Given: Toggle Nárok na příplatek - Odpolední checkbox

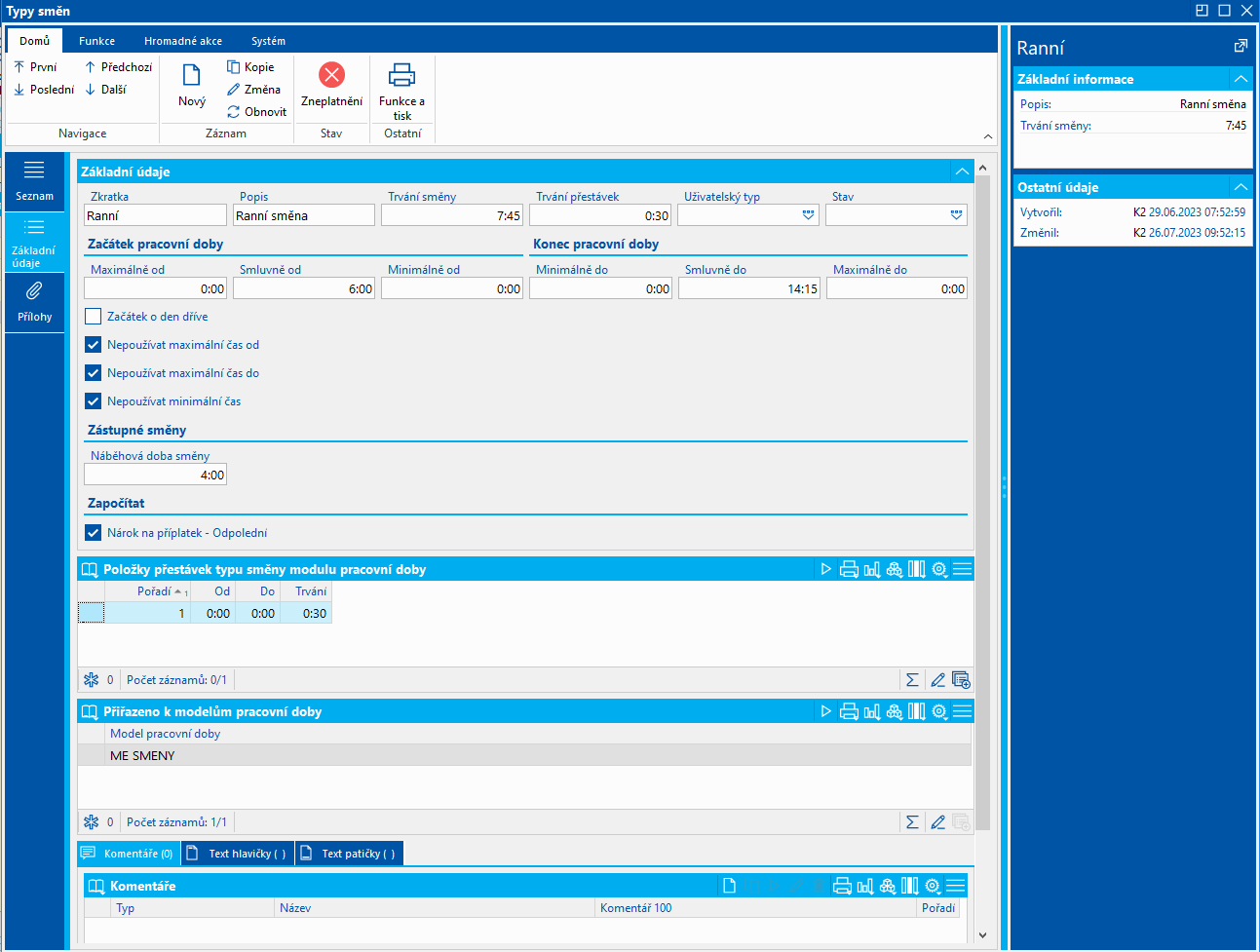Looking at the screenshot, I should (x=94, y=533).
